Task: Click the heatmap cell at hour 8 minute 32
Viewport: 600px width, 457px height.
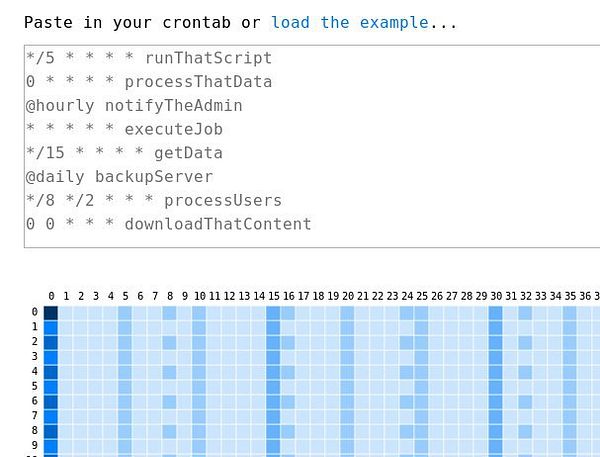Action: 525,431
